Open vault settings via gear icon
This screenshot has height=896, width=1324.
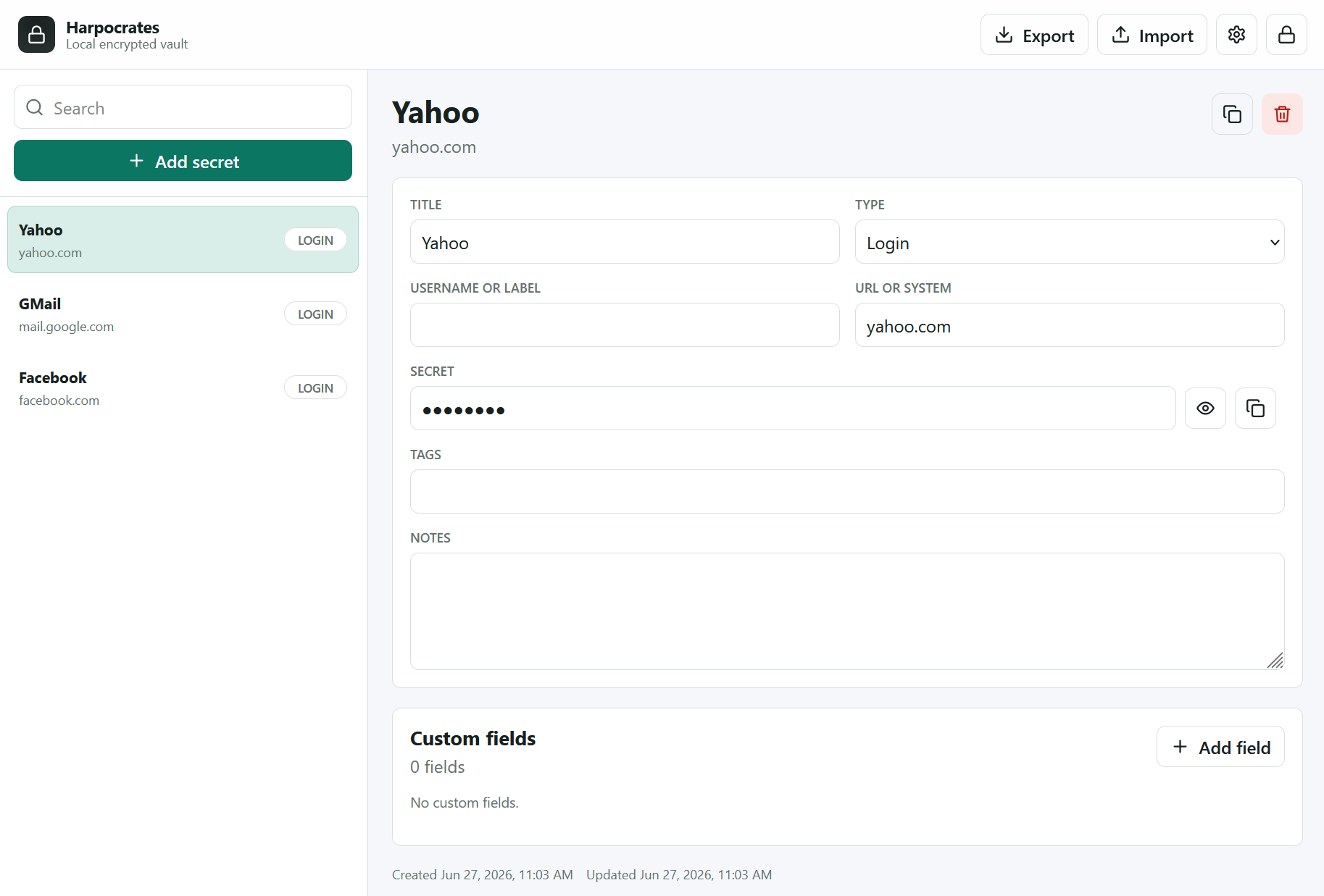(1236, 35)
